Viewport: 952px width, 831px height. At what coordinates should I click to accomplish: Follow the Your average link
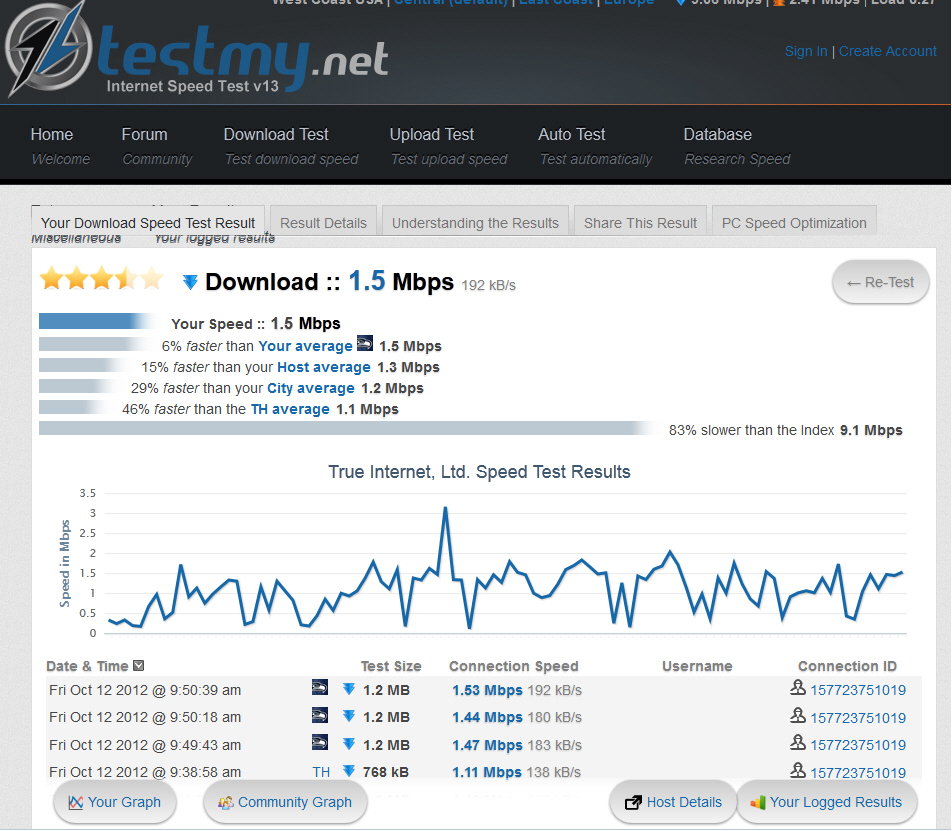click(x=305, y=346)
